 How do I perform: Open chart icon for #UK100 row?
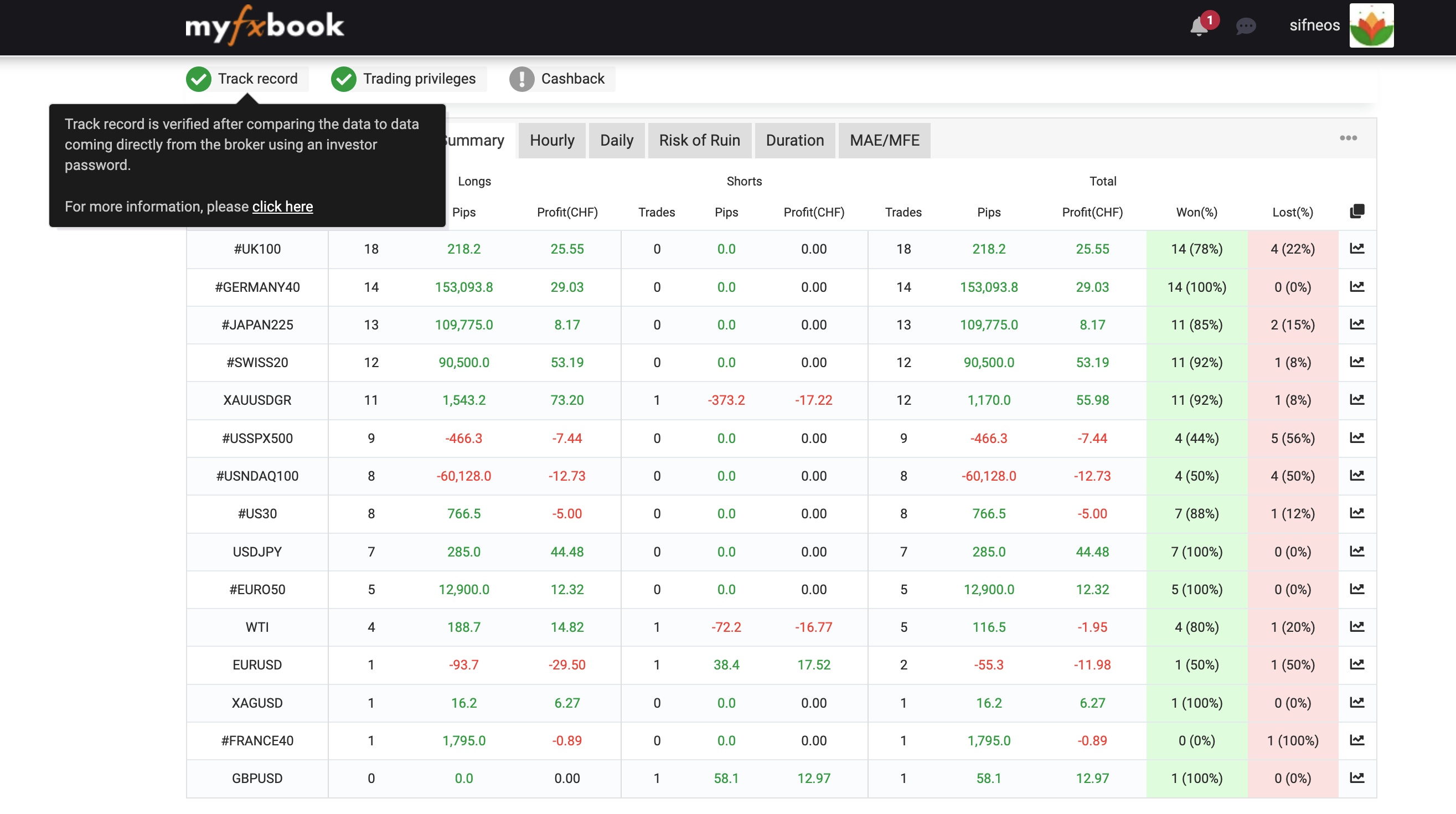(x=1357, y=249)
